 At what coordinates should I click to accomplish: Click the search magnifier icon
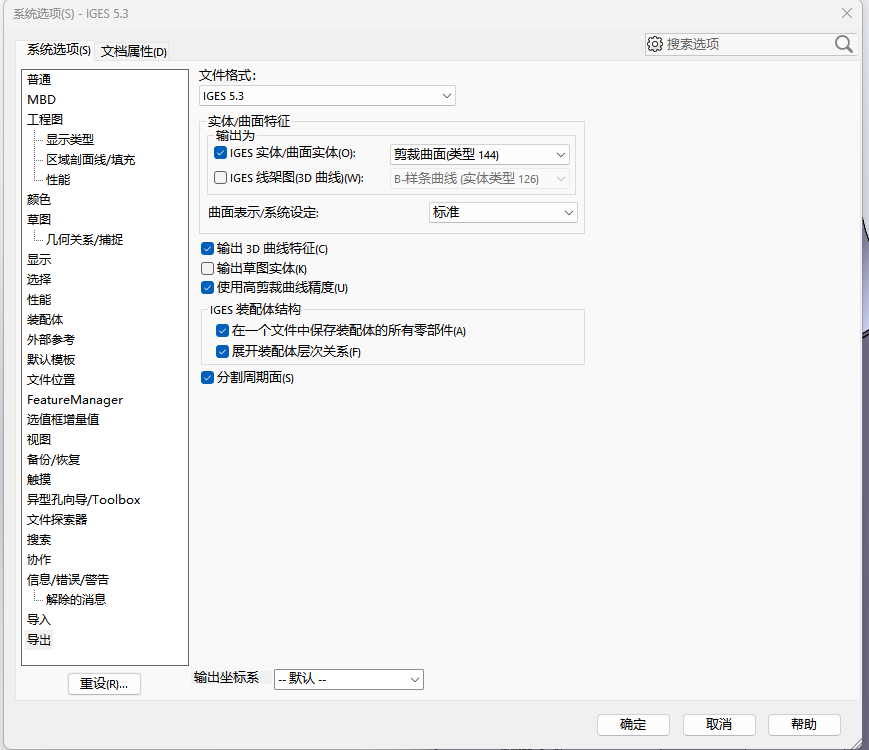click(x=844, y=44)
